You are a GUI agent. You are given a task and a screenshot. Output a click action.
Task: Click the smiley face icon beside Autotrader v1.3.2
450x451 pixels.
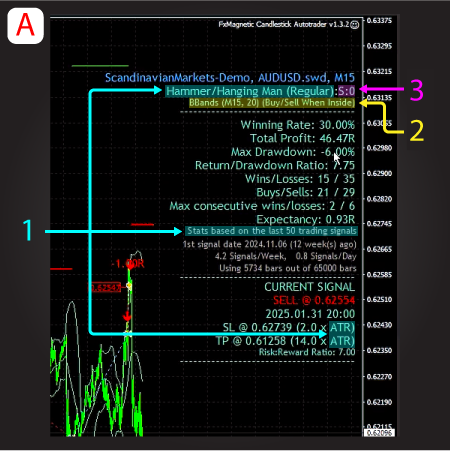click(x=355, y=24)
